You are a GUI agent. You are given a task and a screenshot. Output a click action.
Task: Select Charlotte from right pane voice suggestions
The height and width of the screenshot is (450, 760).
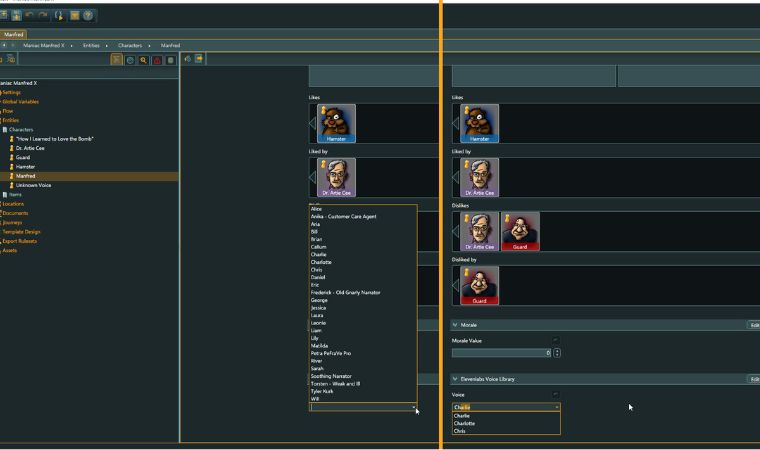(x=506, y=423)
